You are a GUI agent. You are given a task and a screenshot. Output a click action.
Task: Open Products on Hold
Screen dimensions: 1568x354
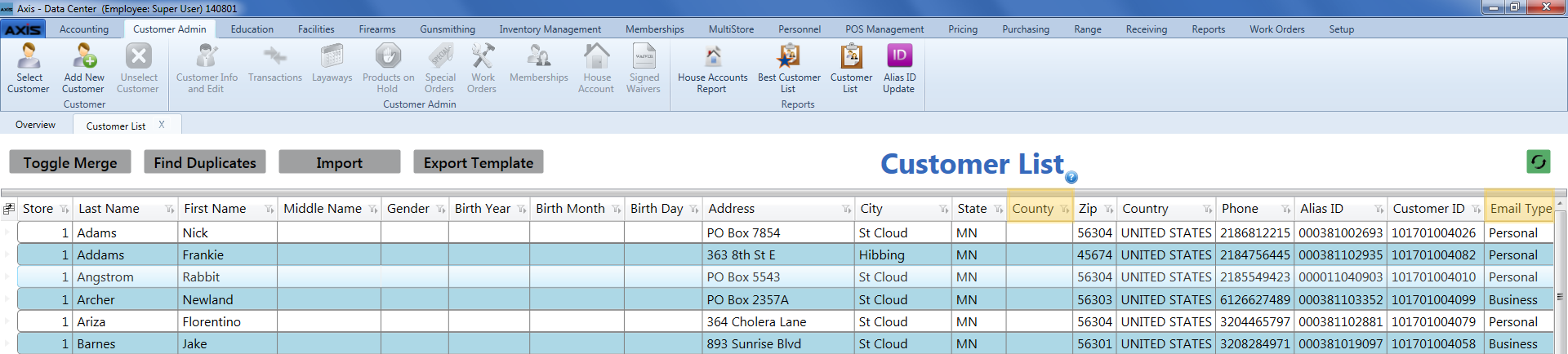tap(388, 69)
